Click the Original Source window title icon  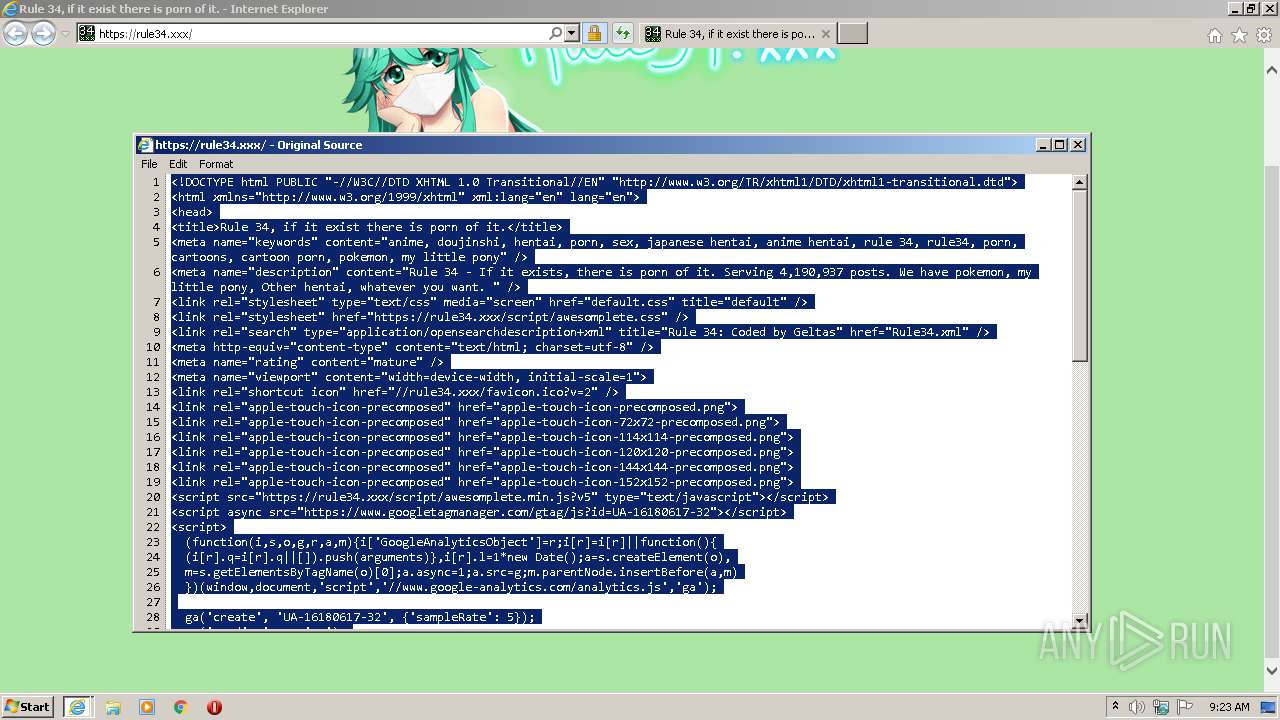click(145, 145)
